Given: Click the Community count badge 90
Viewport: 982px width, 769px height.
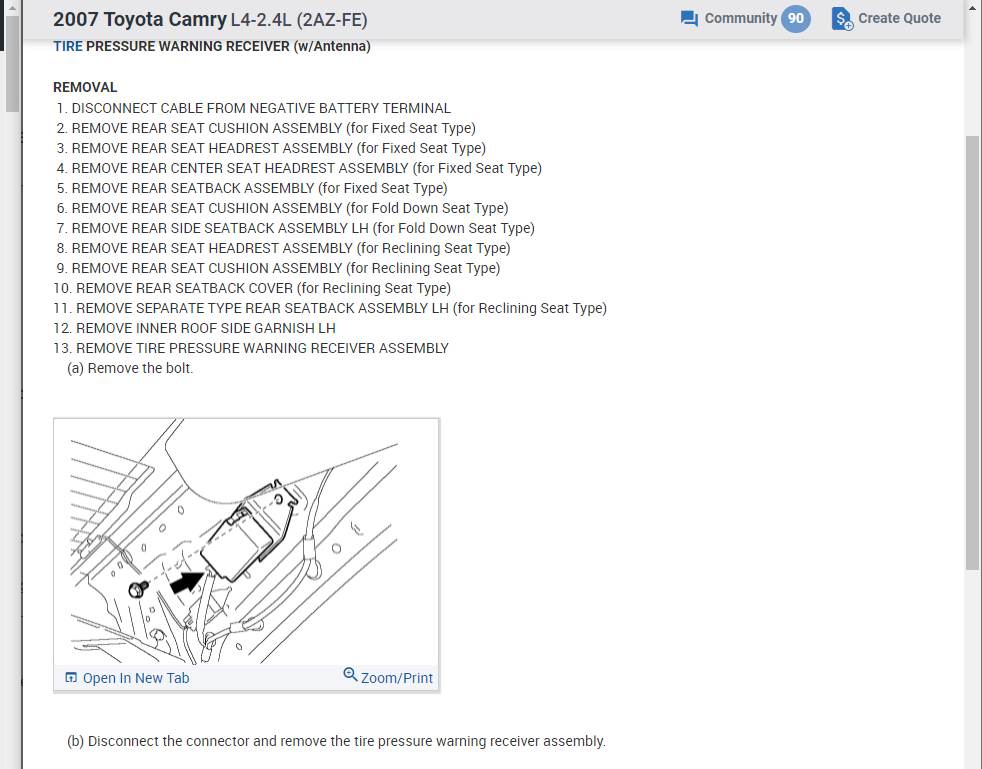Looking at the screenshot, I should [795, 19].
